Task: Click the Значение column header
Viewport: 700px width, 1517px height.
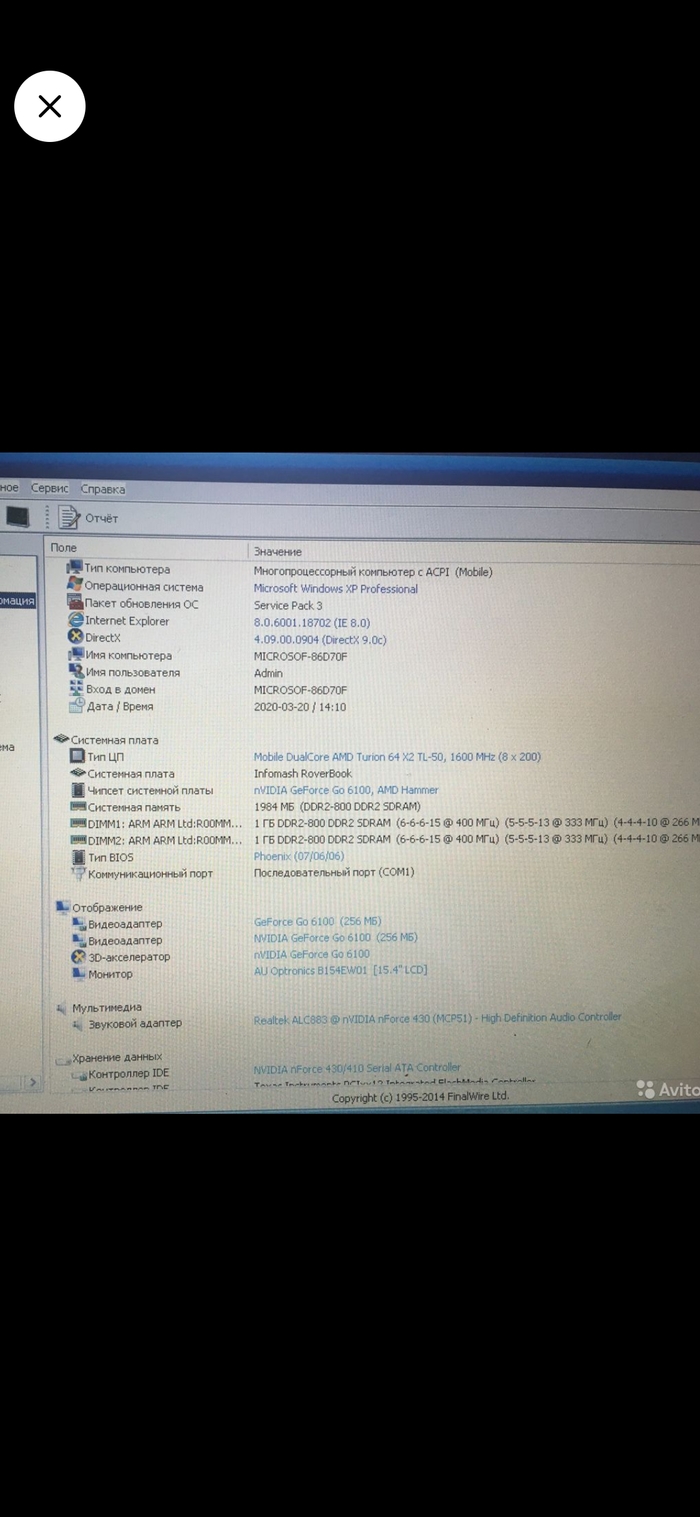Action: pos(277,552)
